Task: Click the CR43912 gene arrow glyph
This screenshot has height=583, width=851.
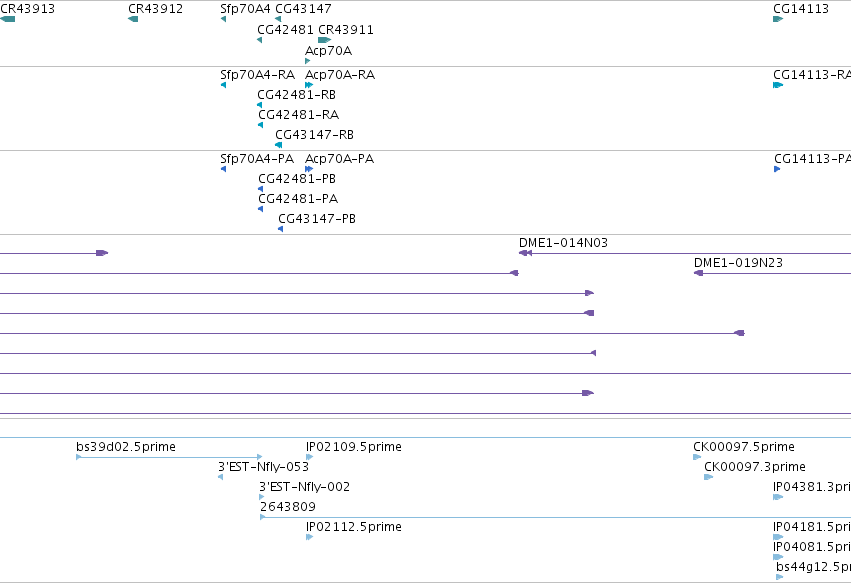Action: coord(133,19)
